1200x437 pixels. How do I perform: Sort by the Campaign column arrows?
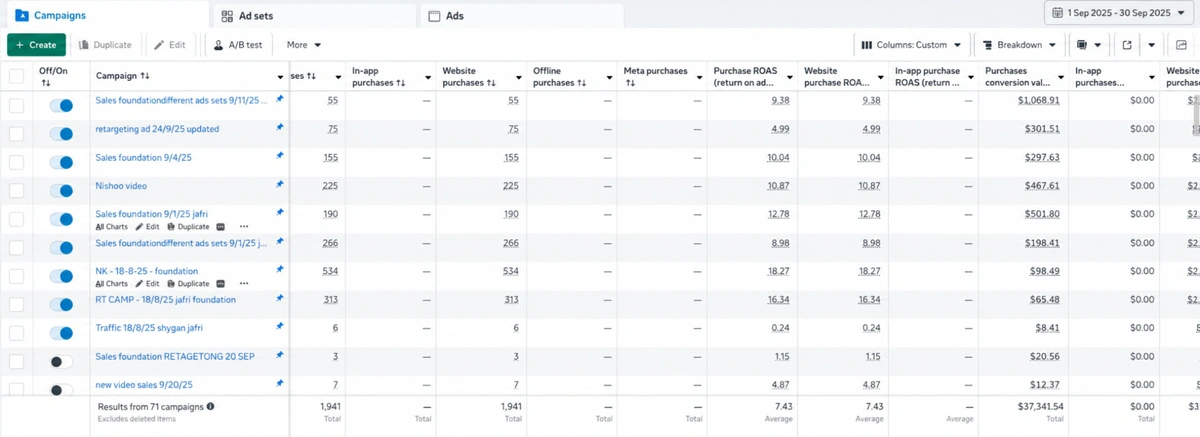[145, 76]
